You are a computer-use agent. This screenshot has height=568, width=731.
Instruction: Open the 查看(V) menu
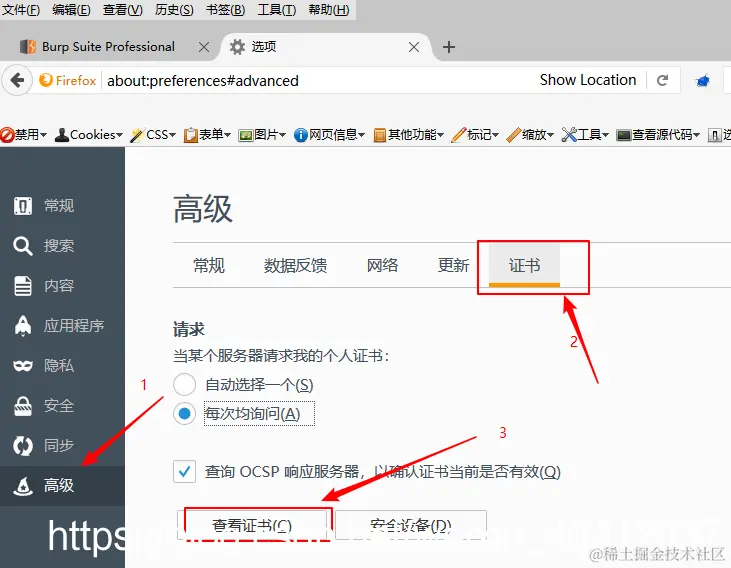coord(123,9)
